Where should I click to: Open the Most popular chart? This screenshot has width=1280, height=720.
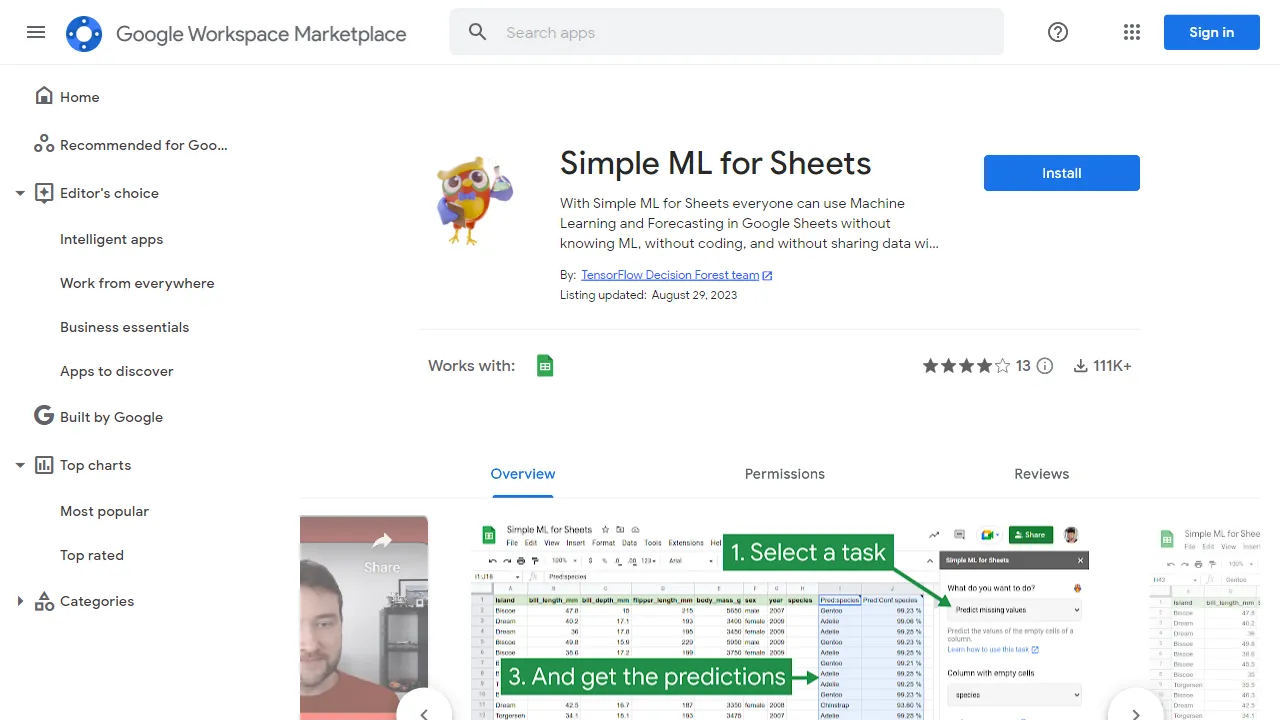[104, 511]
